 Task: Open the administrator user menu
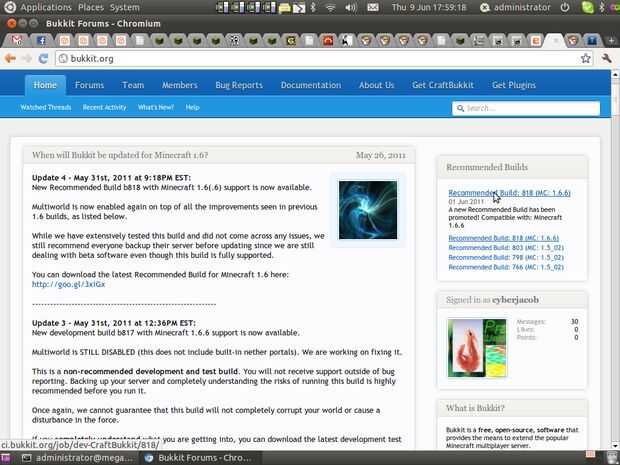tap(515, 7)
